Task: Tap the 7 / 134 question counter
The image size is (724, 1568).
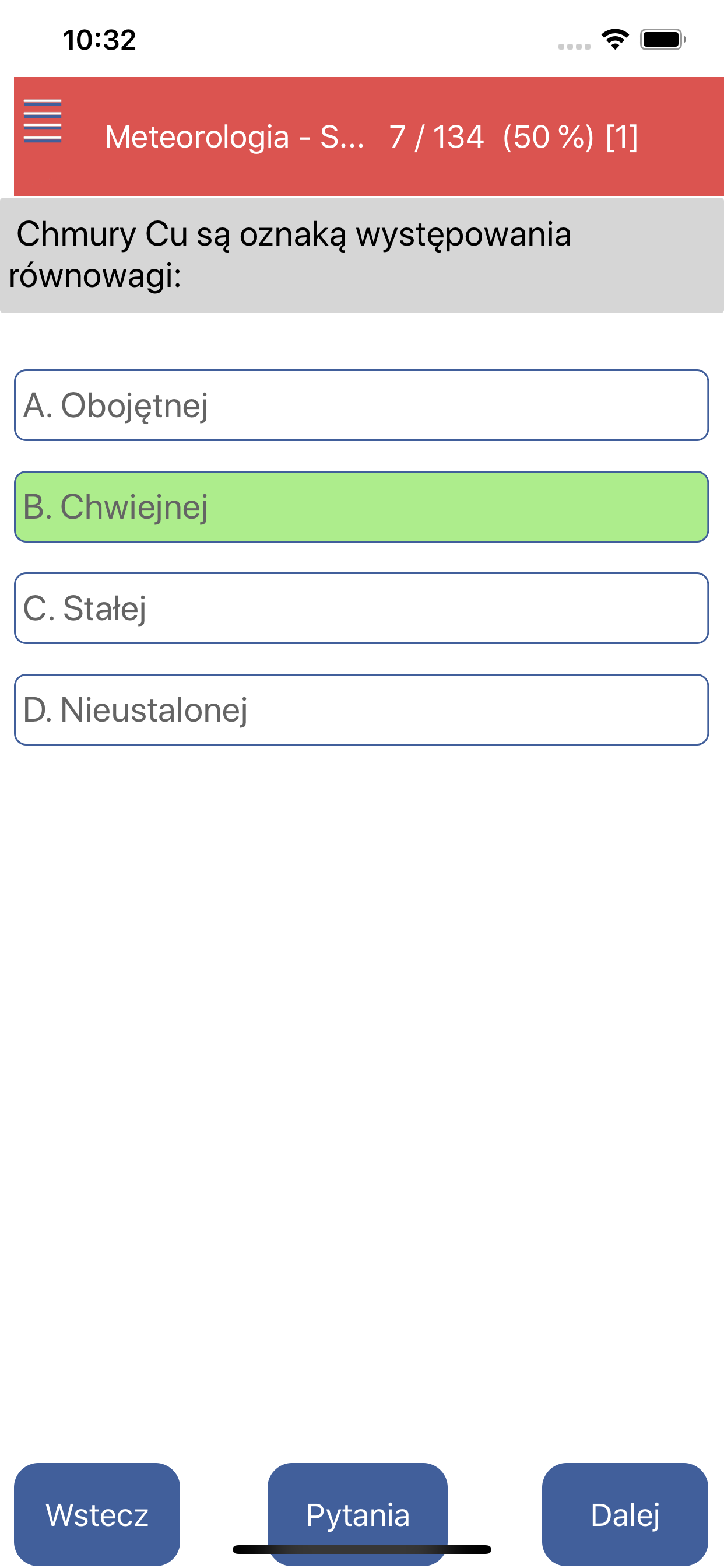Action: tap(436, 136)
